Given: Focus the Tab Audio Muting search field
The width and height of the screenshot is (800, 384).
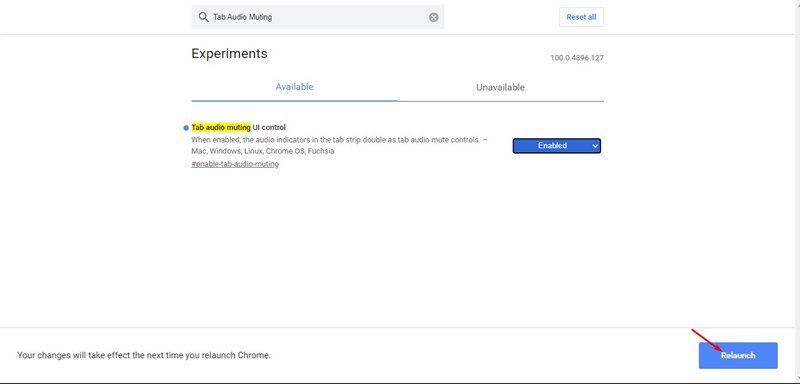Looking at the screenshot, I should pyautogui.click(x=317, y=17).
